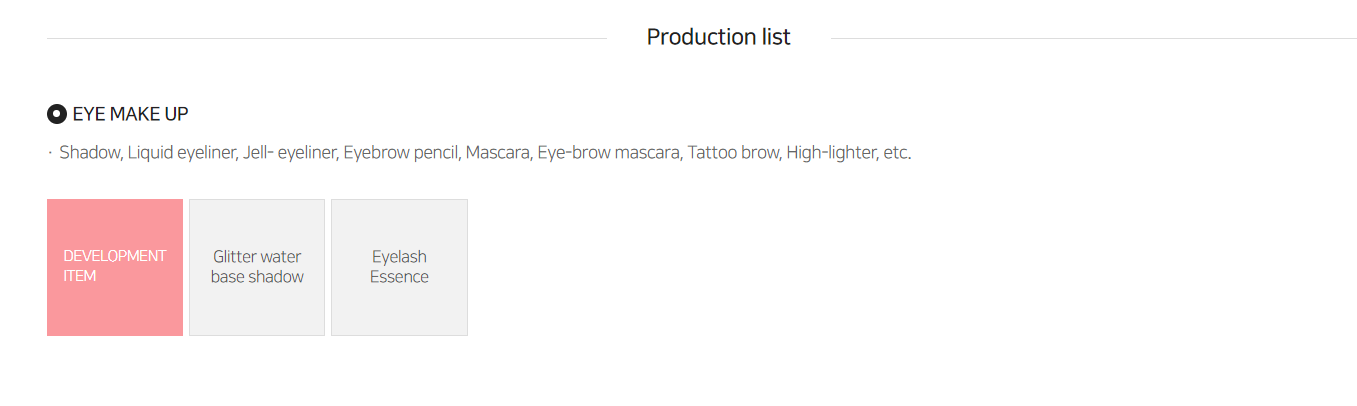This screenshot has width=1357, height=406.
Task: Open the Glitter water base shadow tile
Action: coord(257,267)
